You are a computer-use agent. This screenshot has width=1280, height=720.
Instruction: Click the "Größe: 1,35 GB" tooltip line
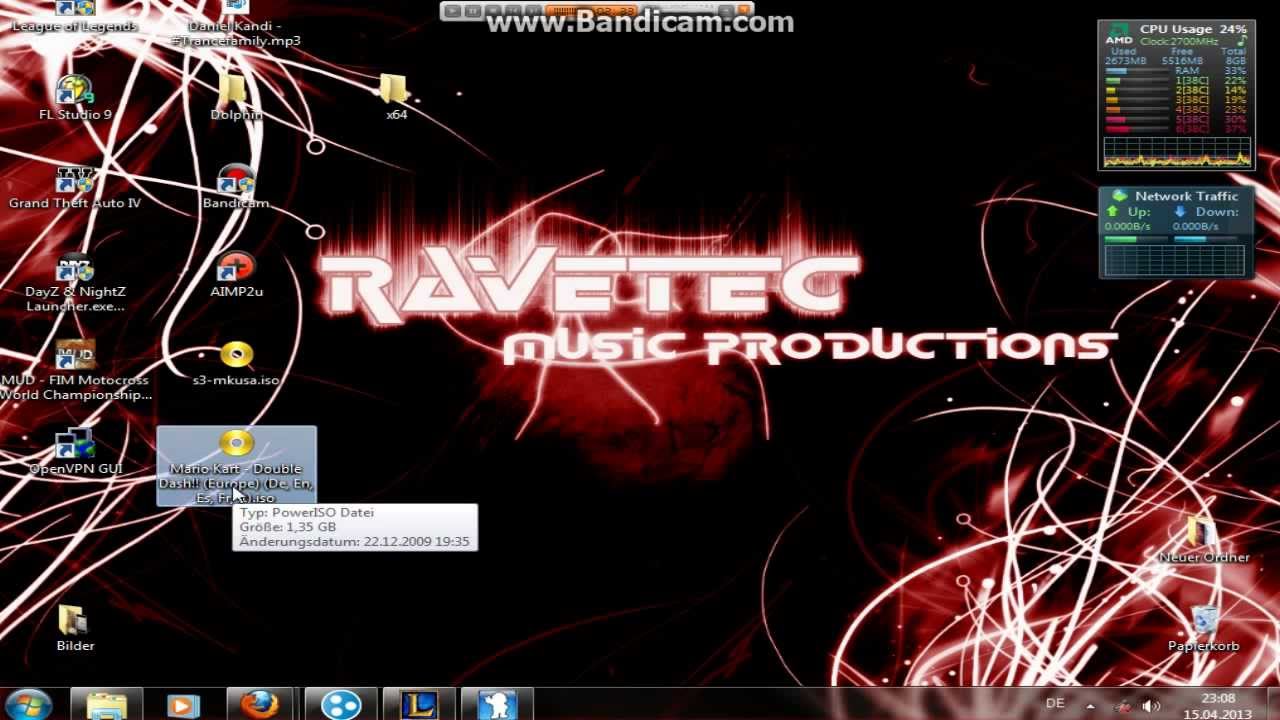(x=288, y=527)
